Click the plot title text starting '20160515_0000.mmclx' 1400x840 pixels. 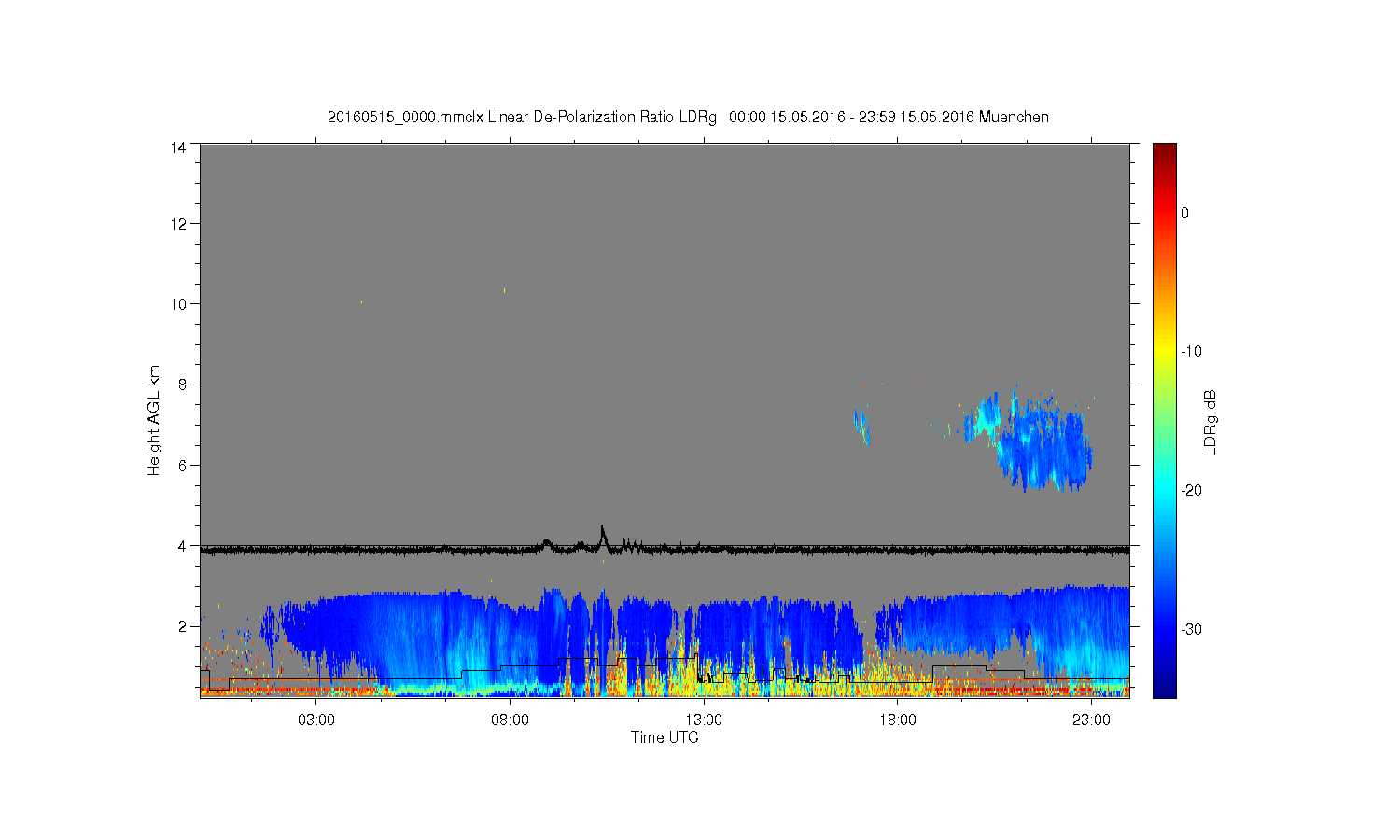coord(688,118)
